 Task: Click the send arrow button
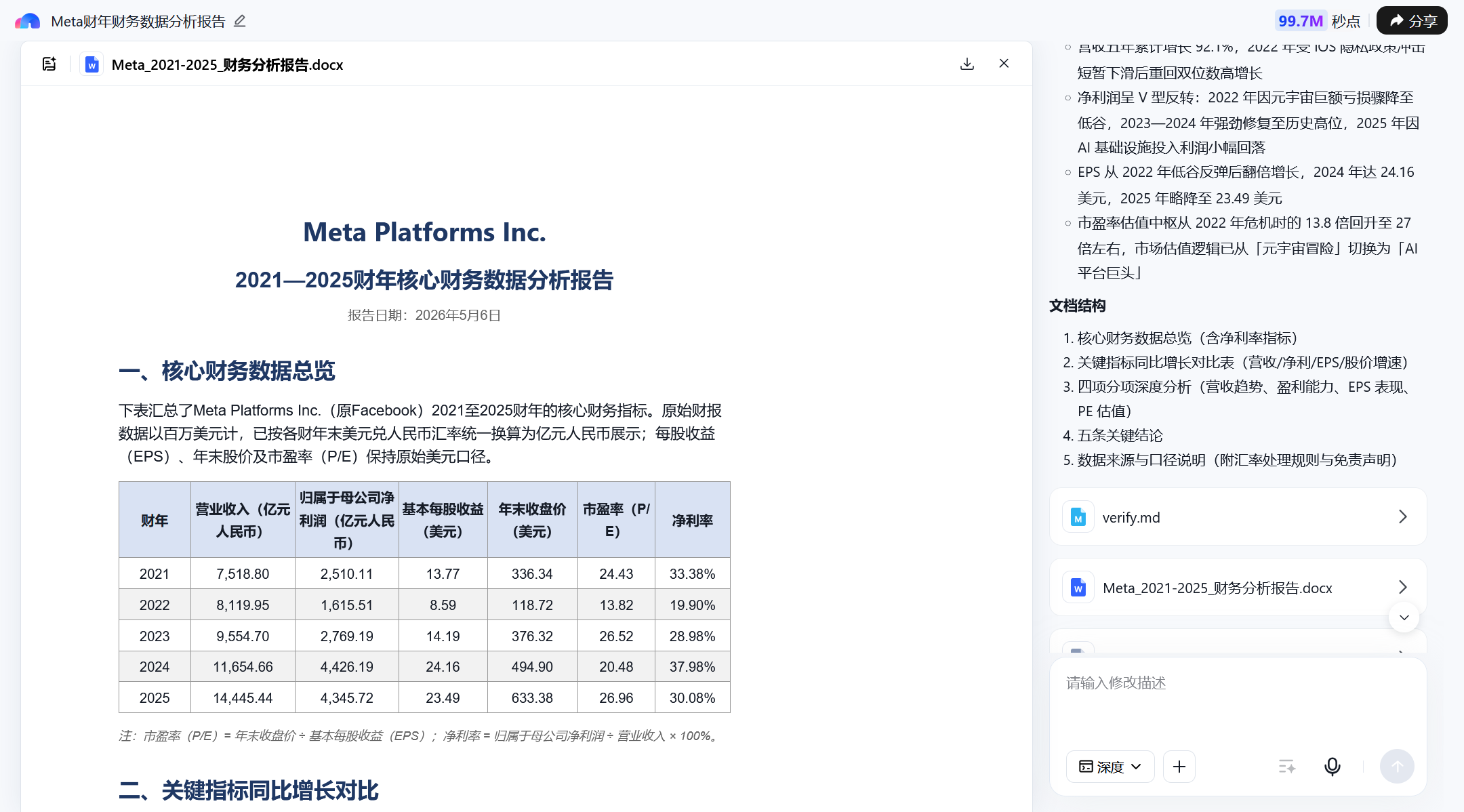(1397, 767)
